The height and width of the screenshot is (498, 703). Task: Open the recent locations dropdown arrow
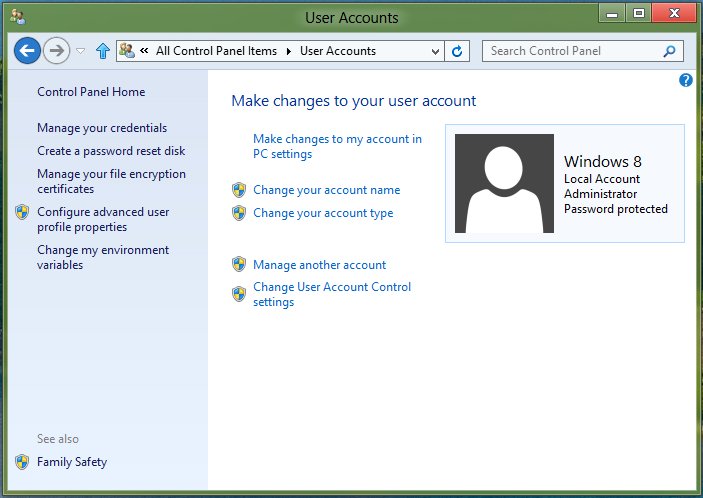click(x=81, y=51)
